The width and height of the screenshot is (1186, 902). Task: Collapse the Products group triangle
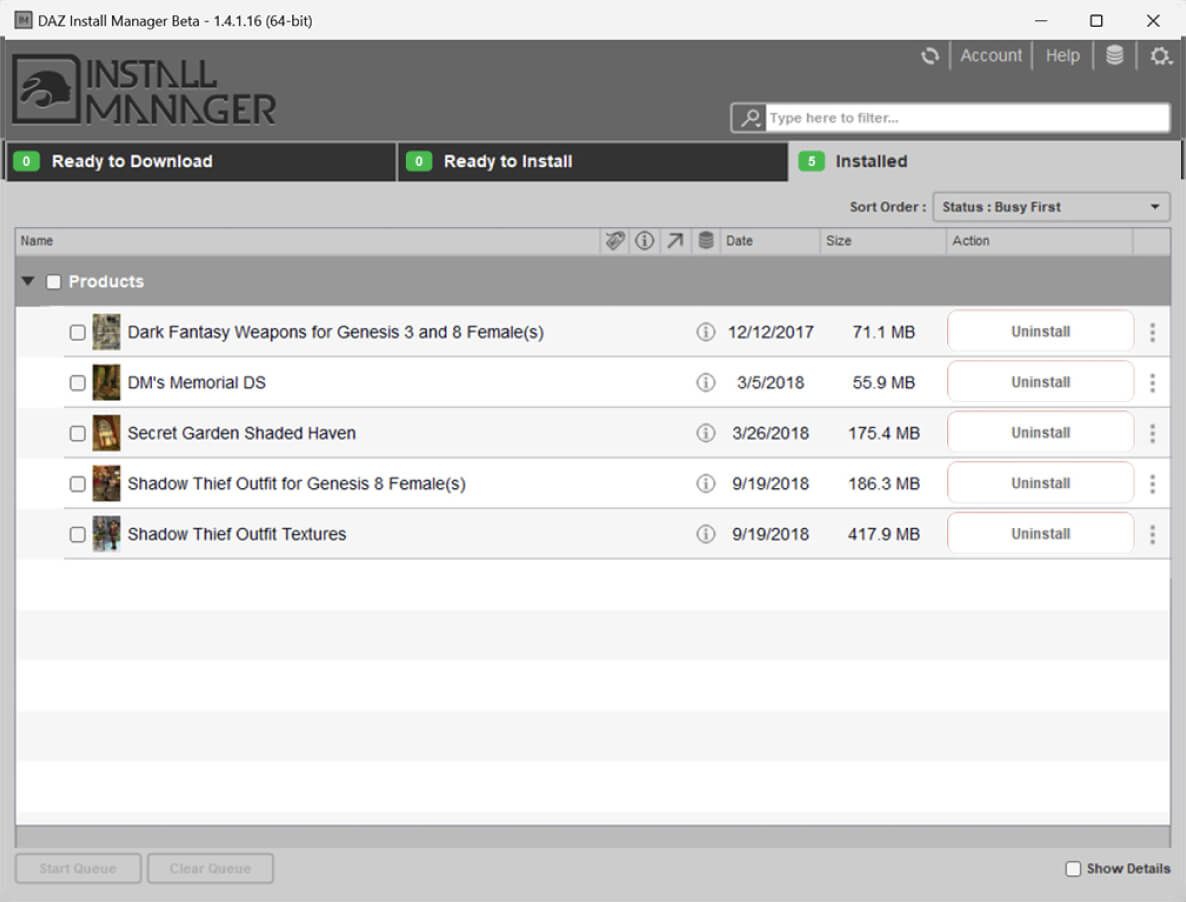tap(28, 281)
